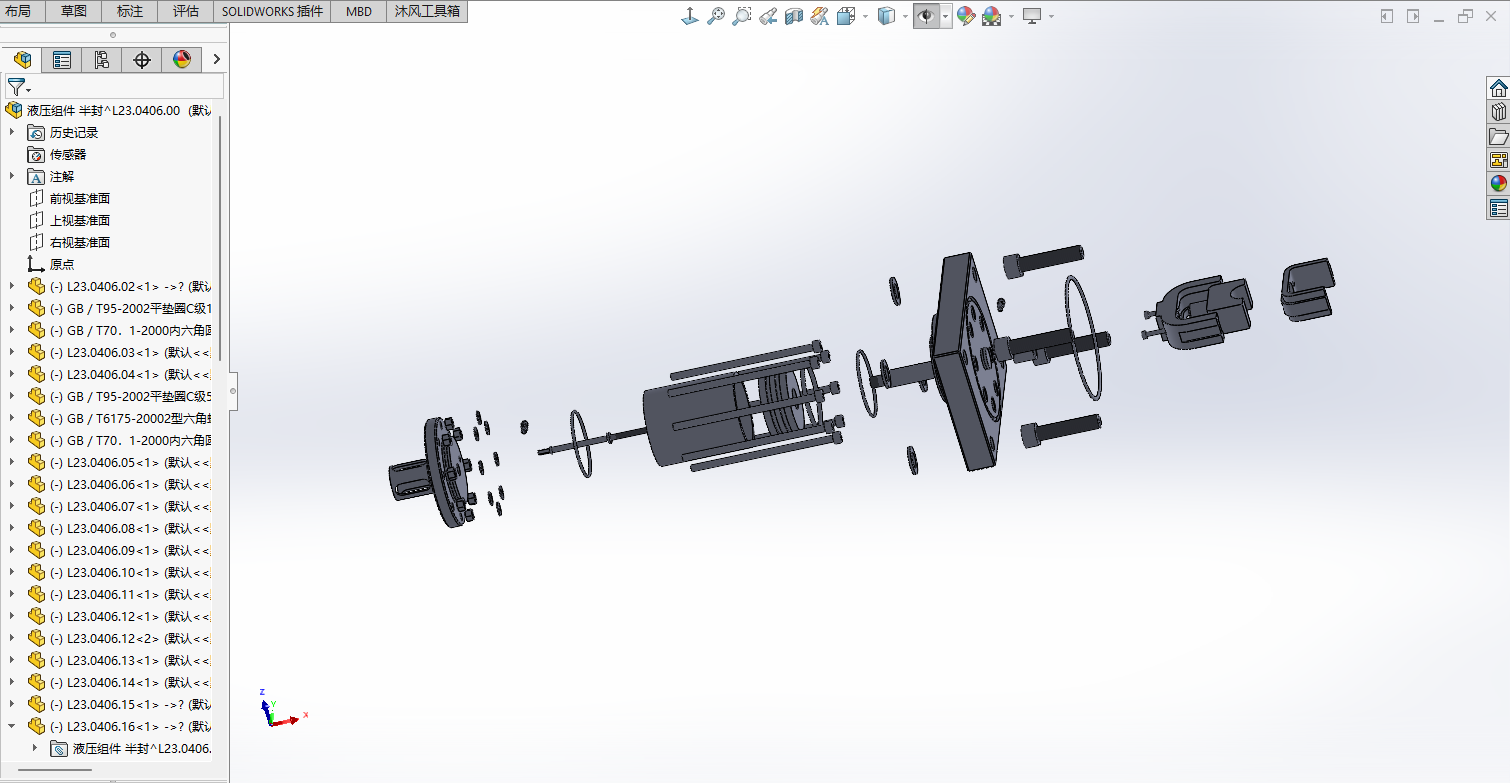Open the Apply Scene dropdown arrow

[x=1011, y=16]
